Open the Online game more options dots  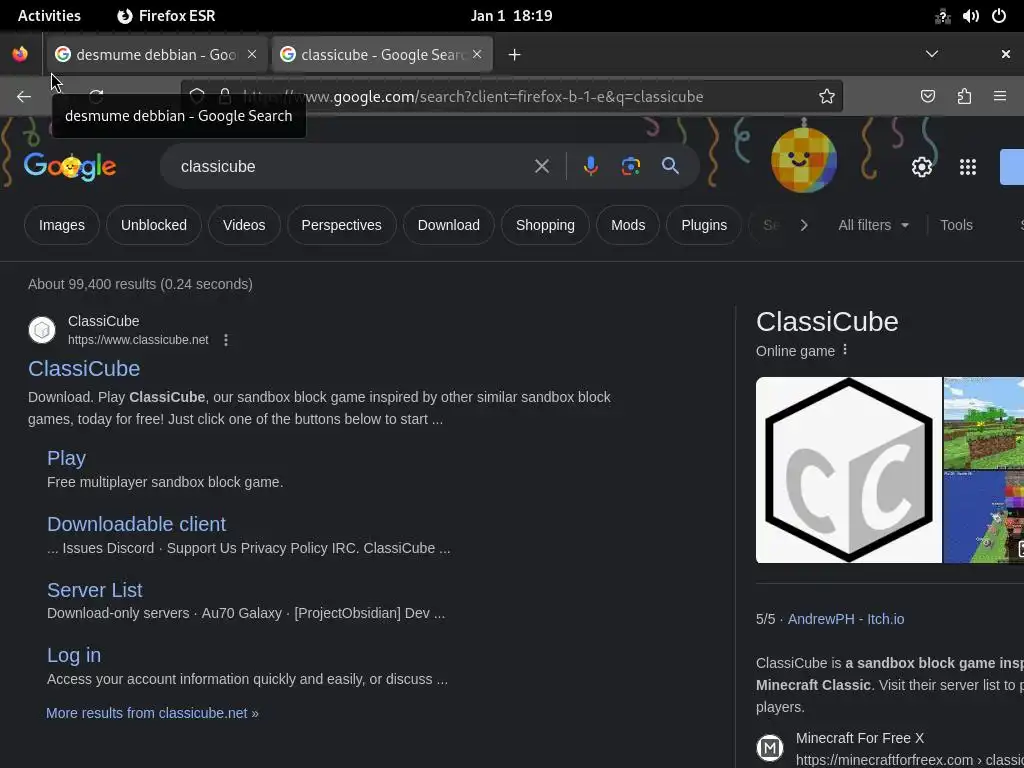[x=845, y=350]
